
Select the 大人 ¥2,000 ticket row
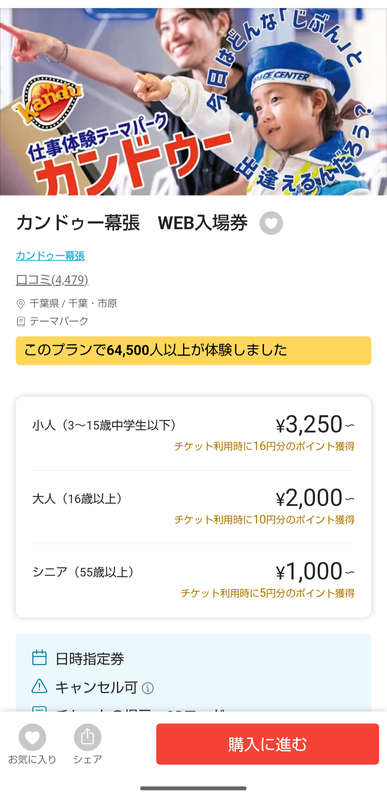pyautogui.click(x=193, y=507)
